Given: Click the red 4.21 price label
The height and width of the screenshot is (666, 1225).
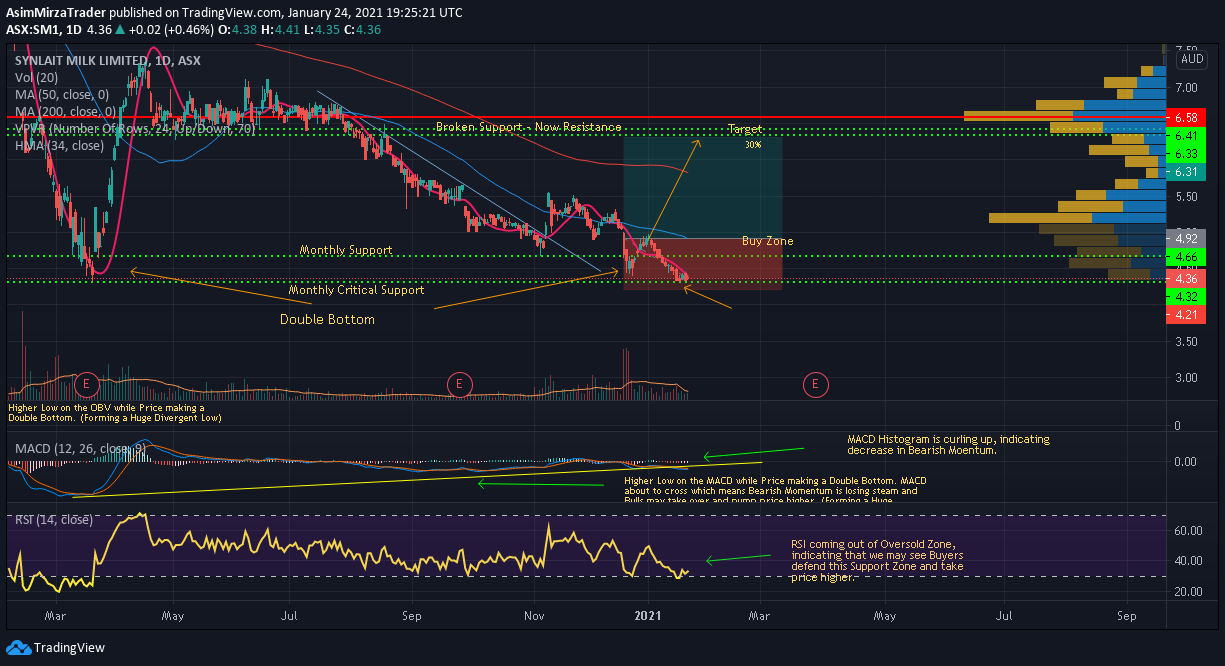Looking at the screenshot, I should [x=1187, y=315].
